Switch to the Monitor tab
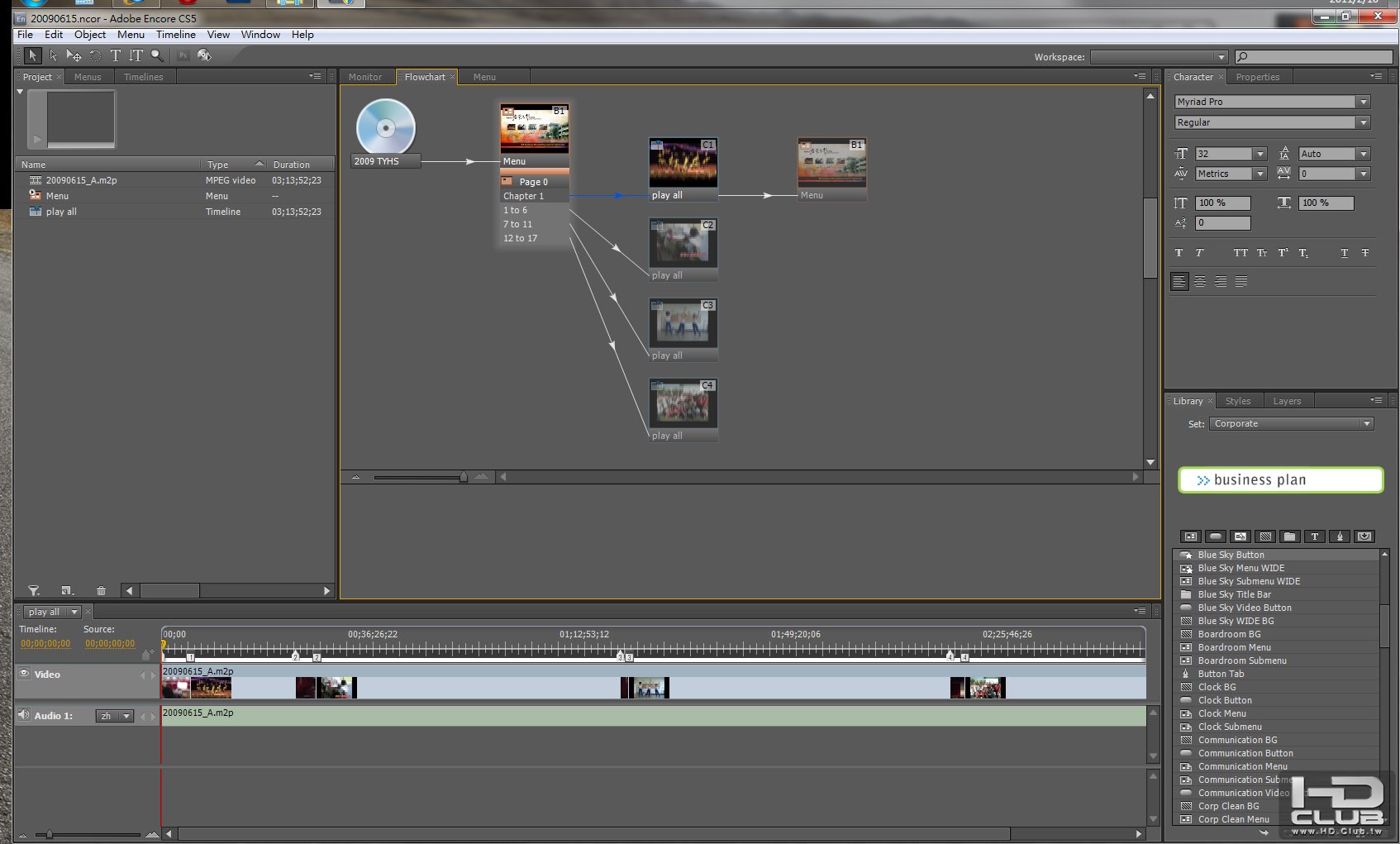This screenshot has height=844, width=1400. click(x=364, y=77)
